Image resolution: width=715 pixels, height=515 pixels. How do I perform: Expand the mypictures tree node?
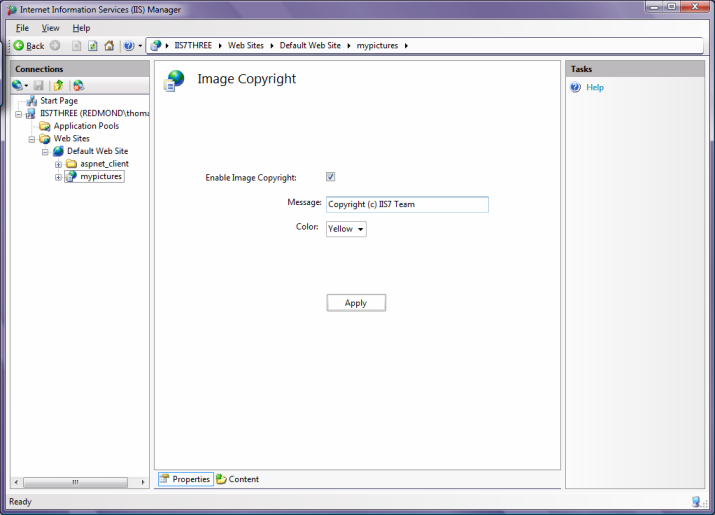58,177
